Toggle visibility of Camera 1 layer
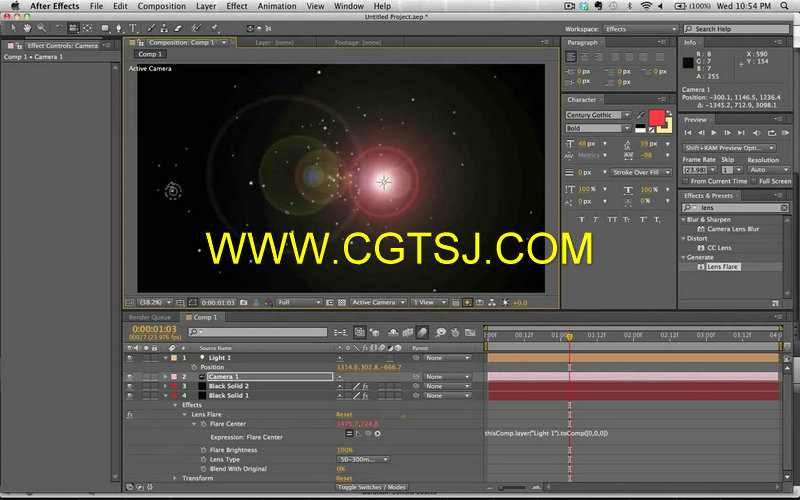The width and height of the screenshot is (800, 500). [x=130, y=377]
